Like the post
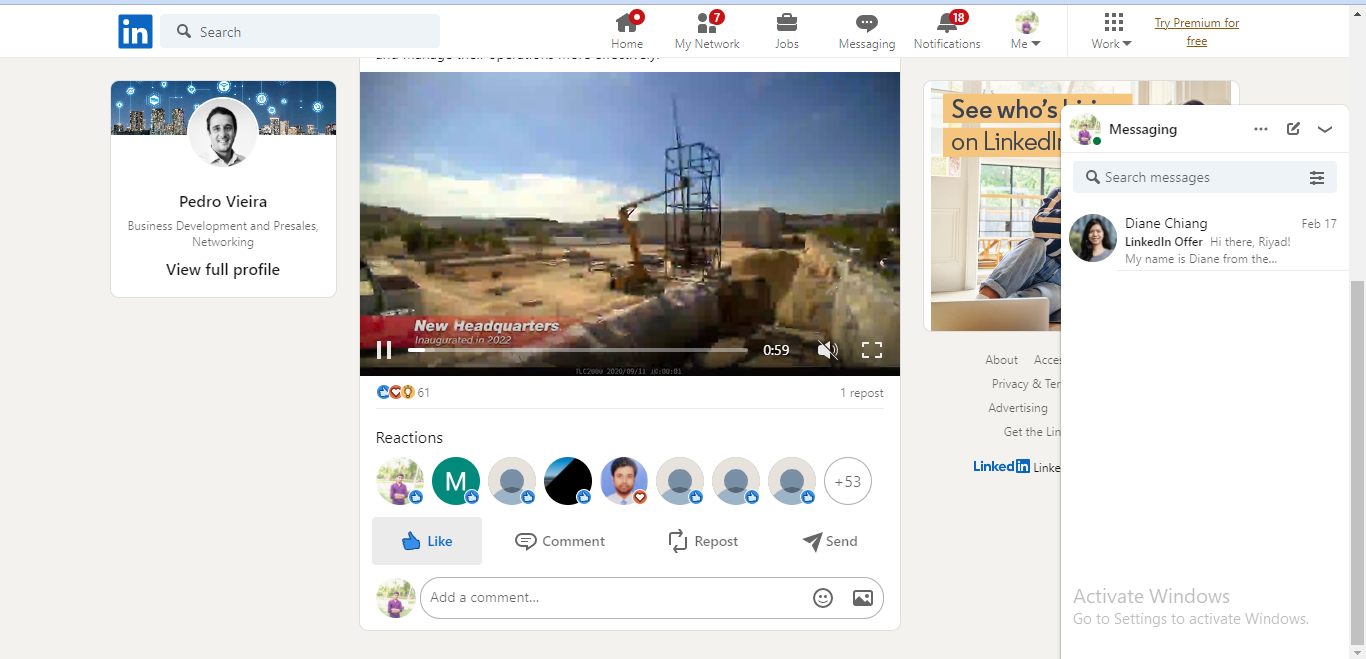 click(x=427, y=541)
